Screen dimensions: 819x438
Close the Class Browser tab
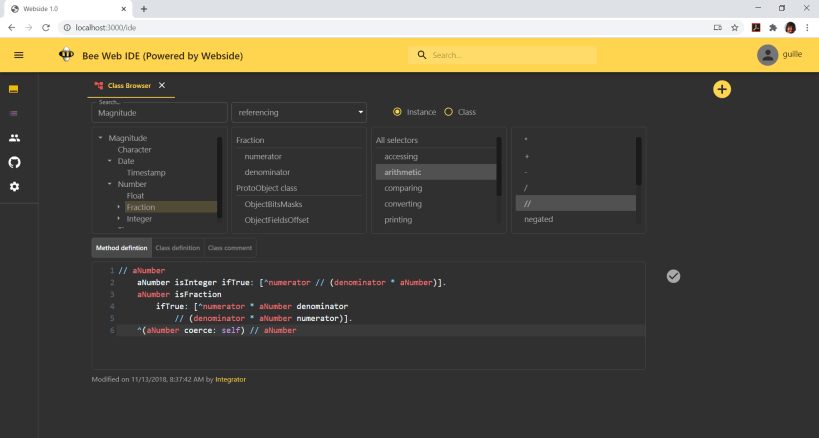(162, 86)
